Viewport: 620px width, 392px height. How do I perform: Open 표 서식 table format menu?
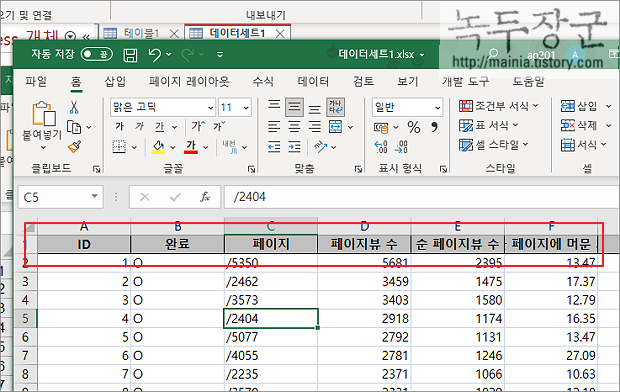click(x=489, y=125)
